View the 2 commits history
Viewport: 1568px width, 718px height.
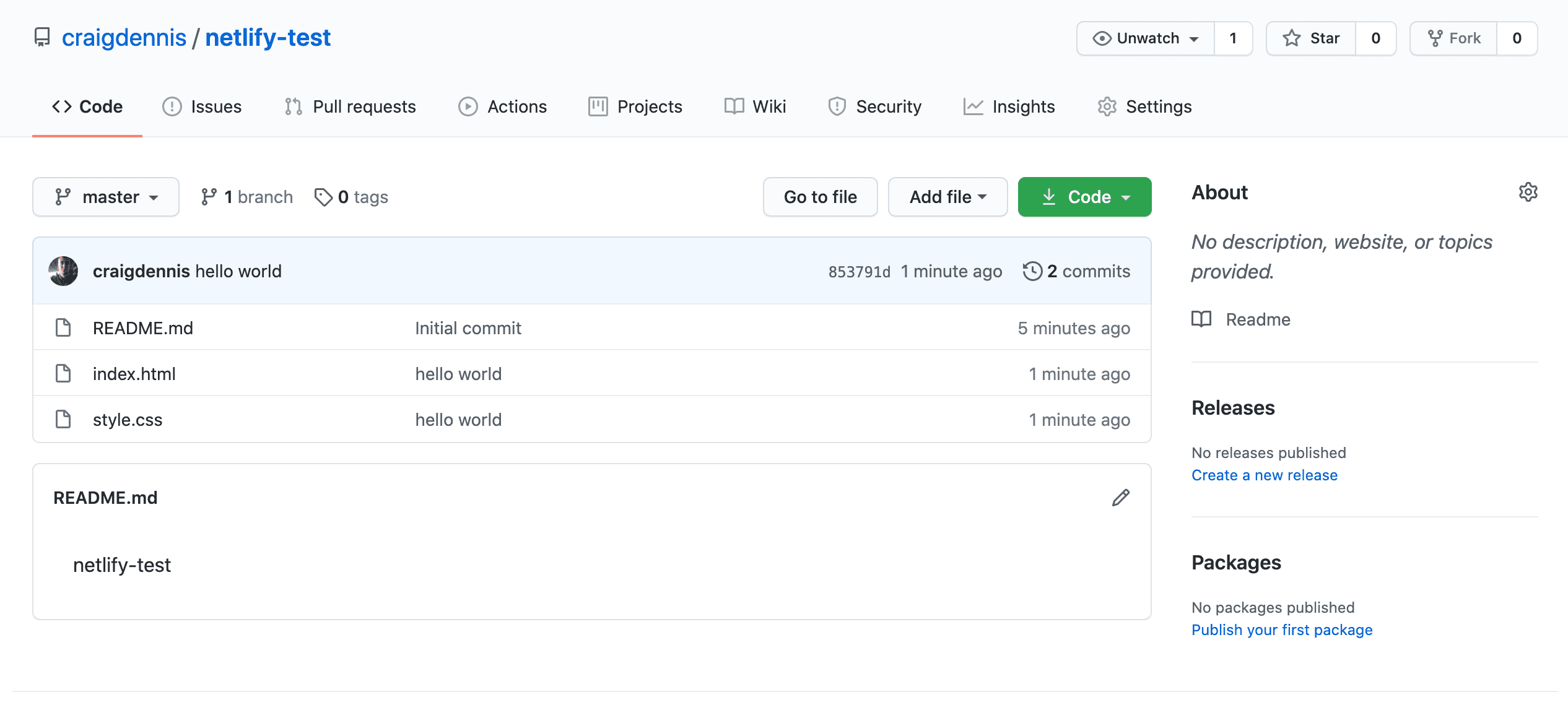tap(1077, 271)
